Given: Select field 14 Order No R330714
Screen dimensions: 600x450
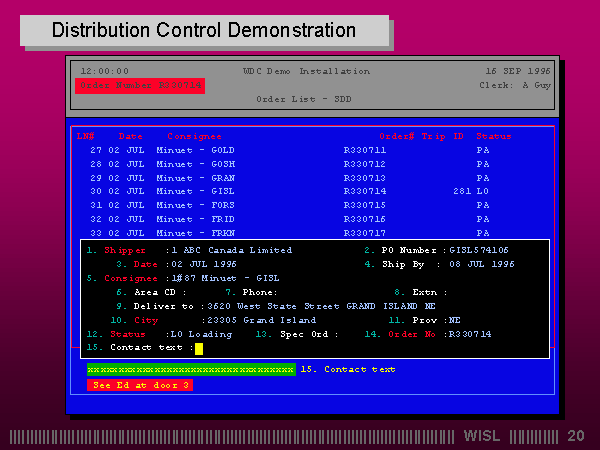Looking at the screenshot, I should [428, 334].
